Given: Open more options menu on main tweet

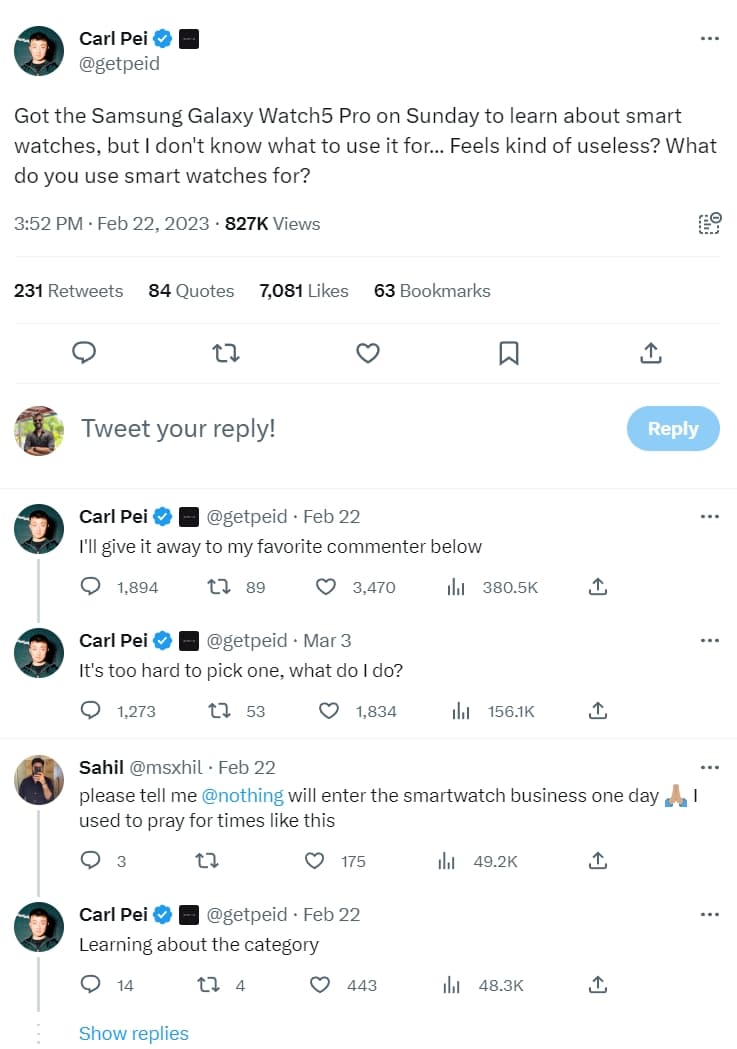Looking at the screenshot, I should coord(709,38).
